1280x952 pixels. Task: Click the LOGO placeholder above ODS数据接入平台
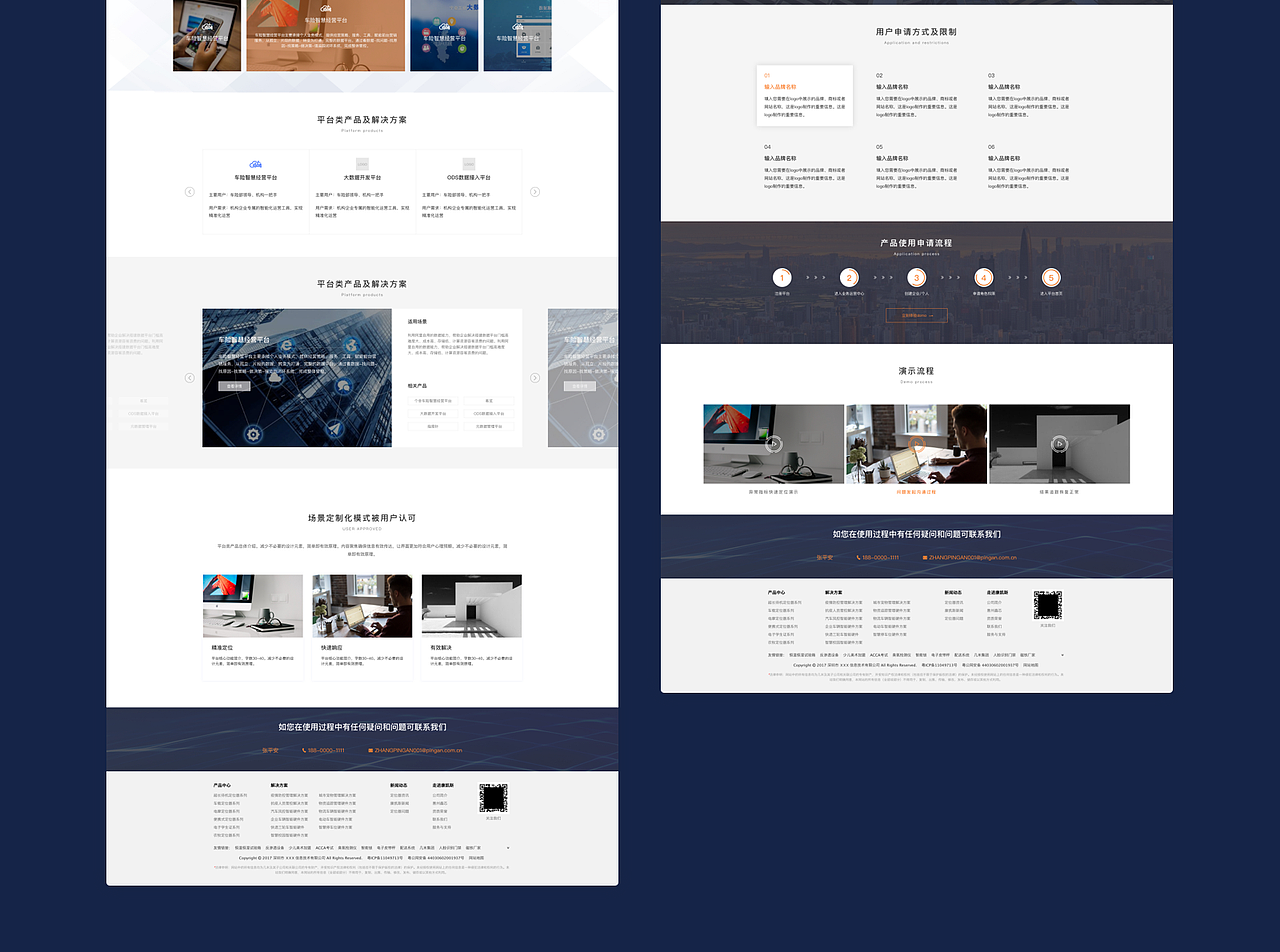tap(469, 164)
